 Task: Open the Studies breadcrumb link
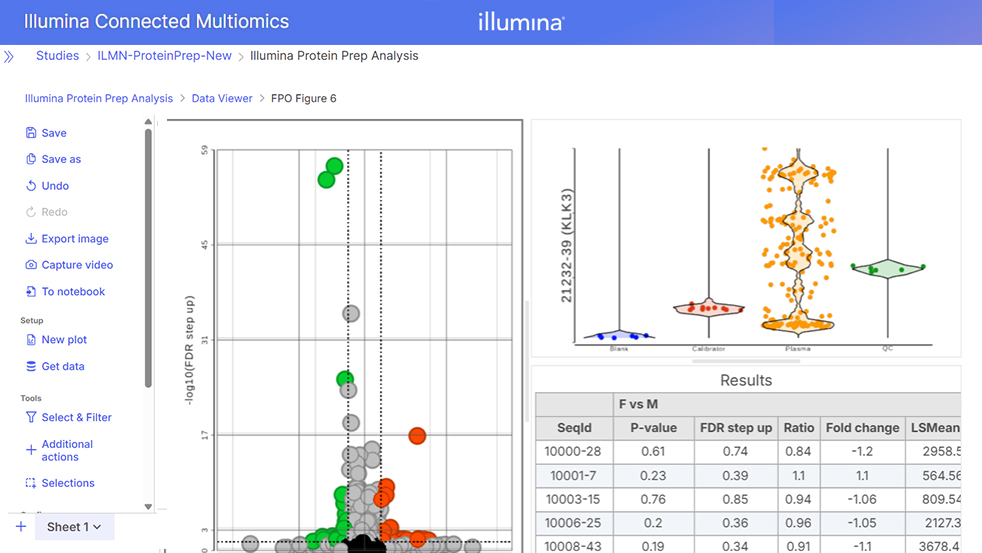click(57, 56)
